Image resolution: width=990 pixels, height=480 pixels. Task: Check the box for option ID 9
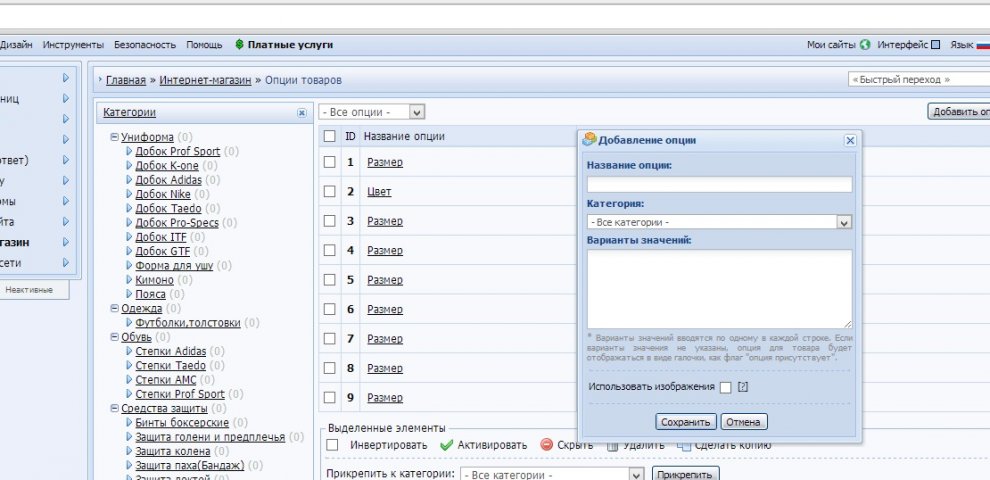point(330,398)
